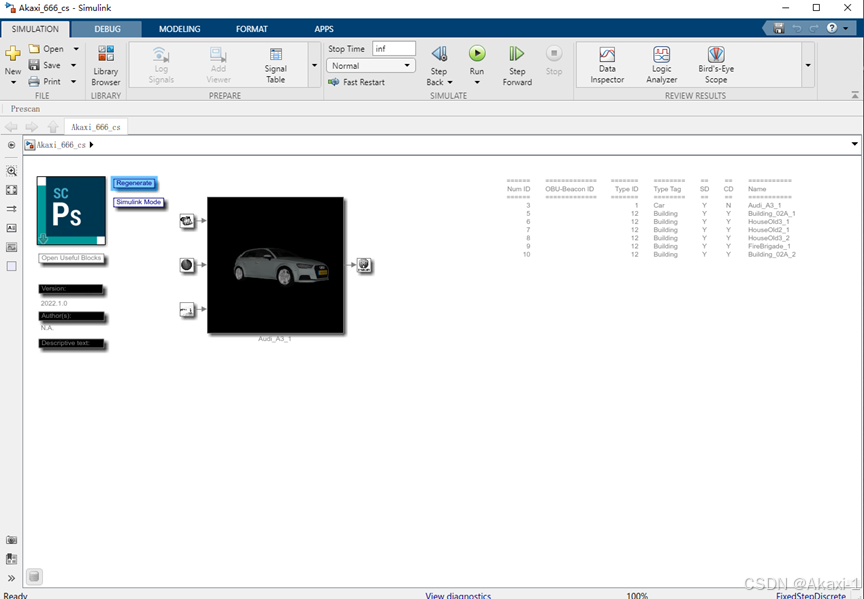Viewport: 864px width, 599px height.
Task: Click the Zoom tool in the palette
Action: coord(11,171)
